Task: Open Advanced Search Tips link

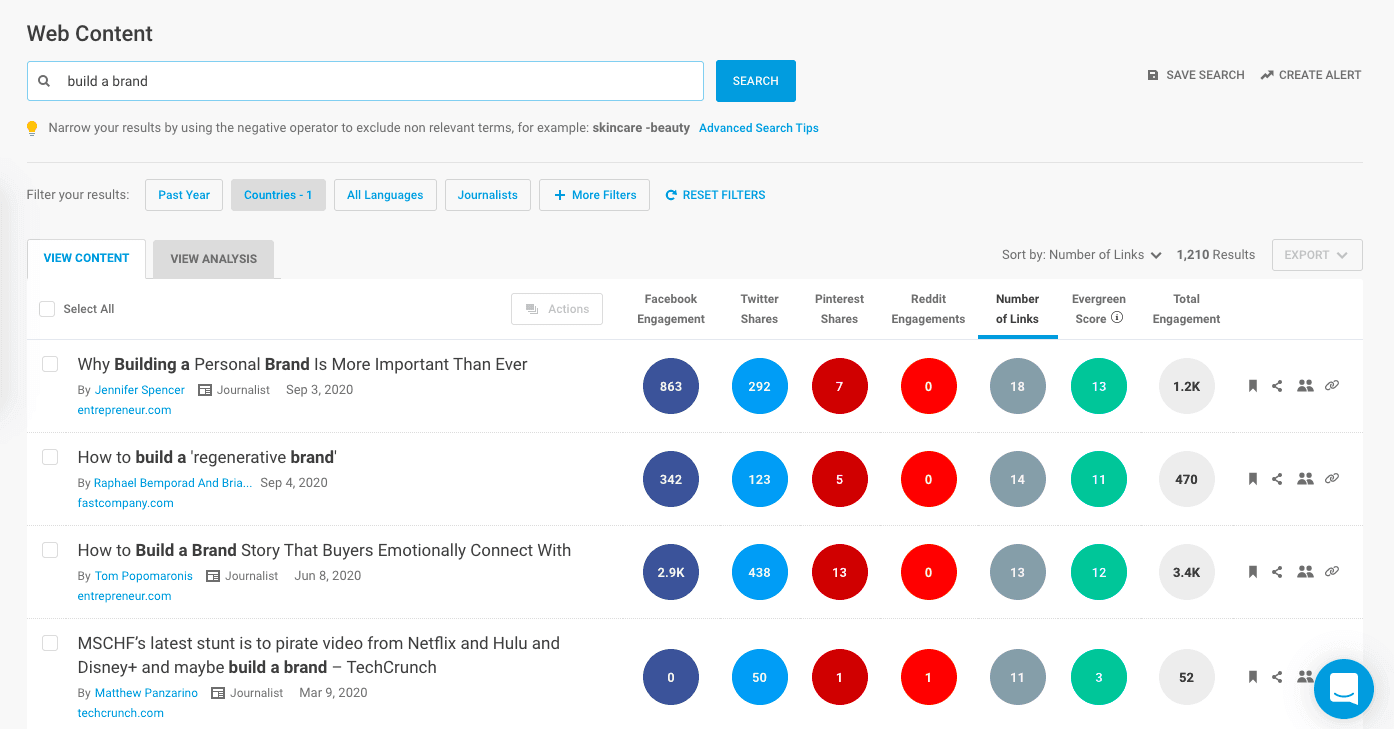Action: (758, 128)
